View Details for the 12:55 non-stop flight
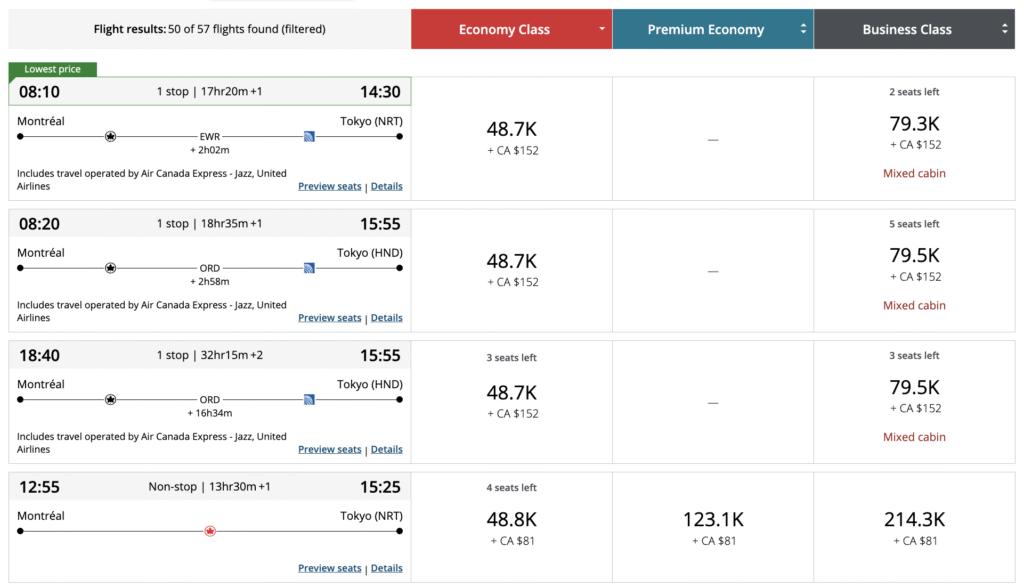This screenshot has height=588, width=1024. [386, 568]
